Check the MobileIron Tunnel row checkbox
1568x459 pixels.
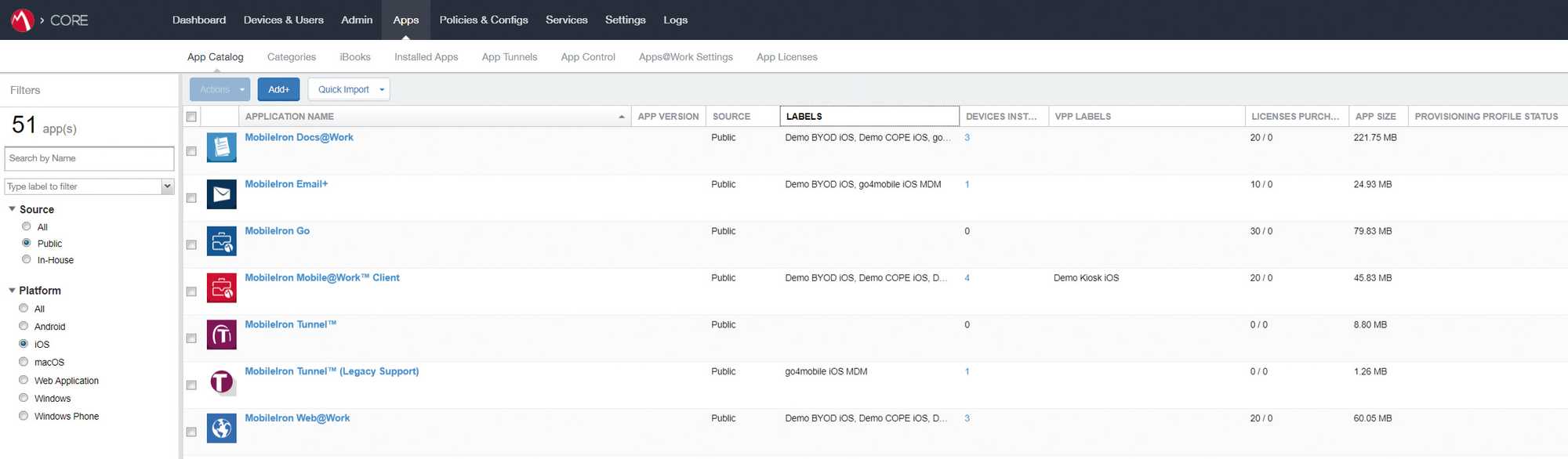(x=191, y=338)
